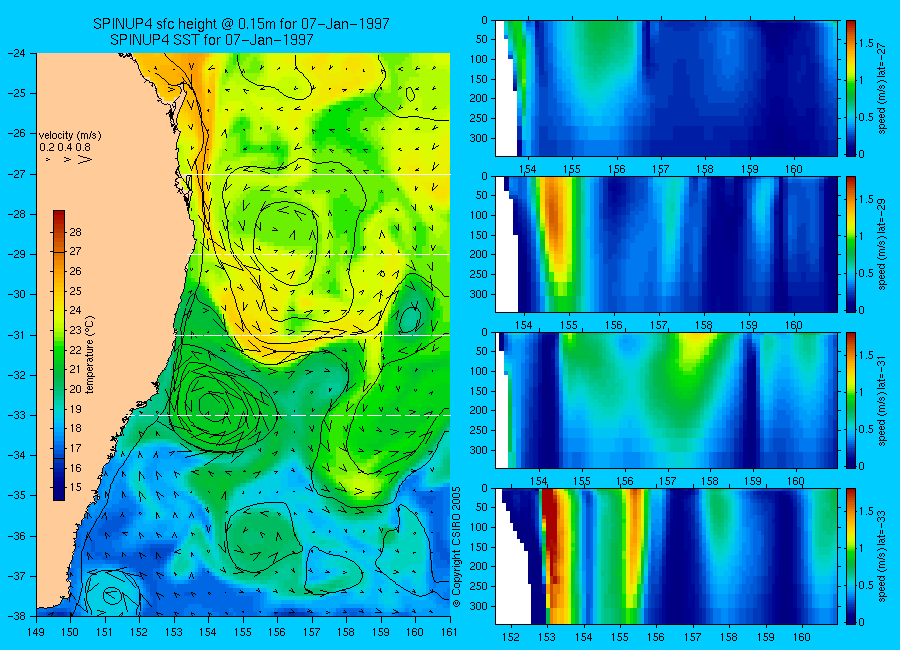This screenshot has width=900, height=650.
Task: Open the lat=-31 speed section panel
Action: point(666,400)
